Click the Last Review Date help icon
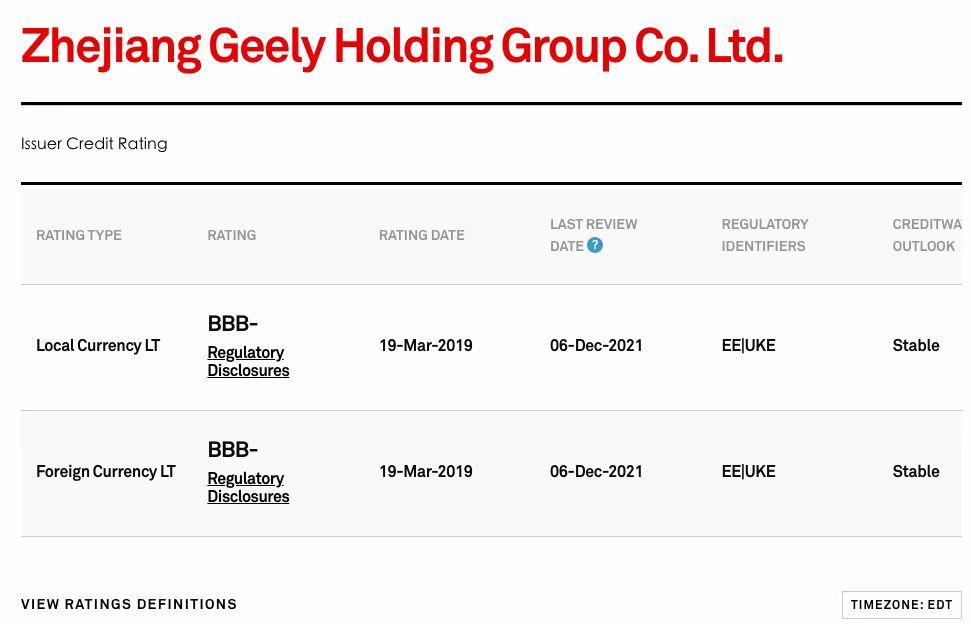 (594, 245)
